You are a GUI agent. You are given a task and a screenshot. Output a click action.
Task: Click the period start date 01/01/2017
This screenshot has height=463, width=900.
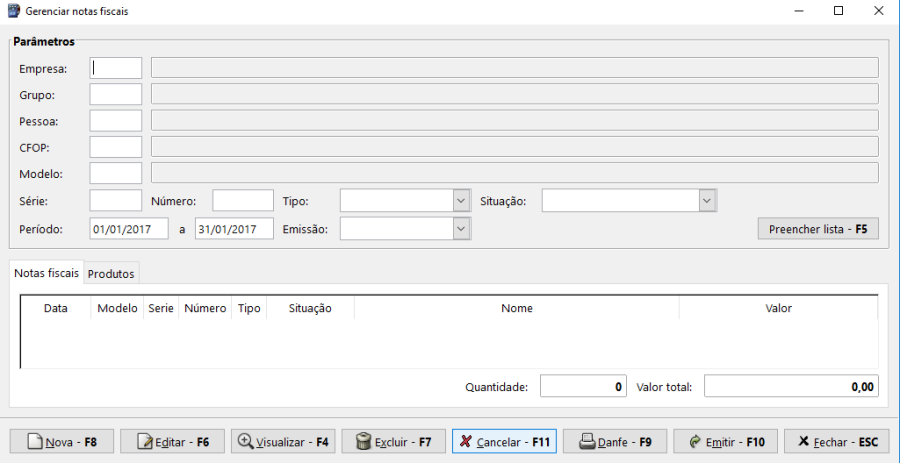click(129, 229)
